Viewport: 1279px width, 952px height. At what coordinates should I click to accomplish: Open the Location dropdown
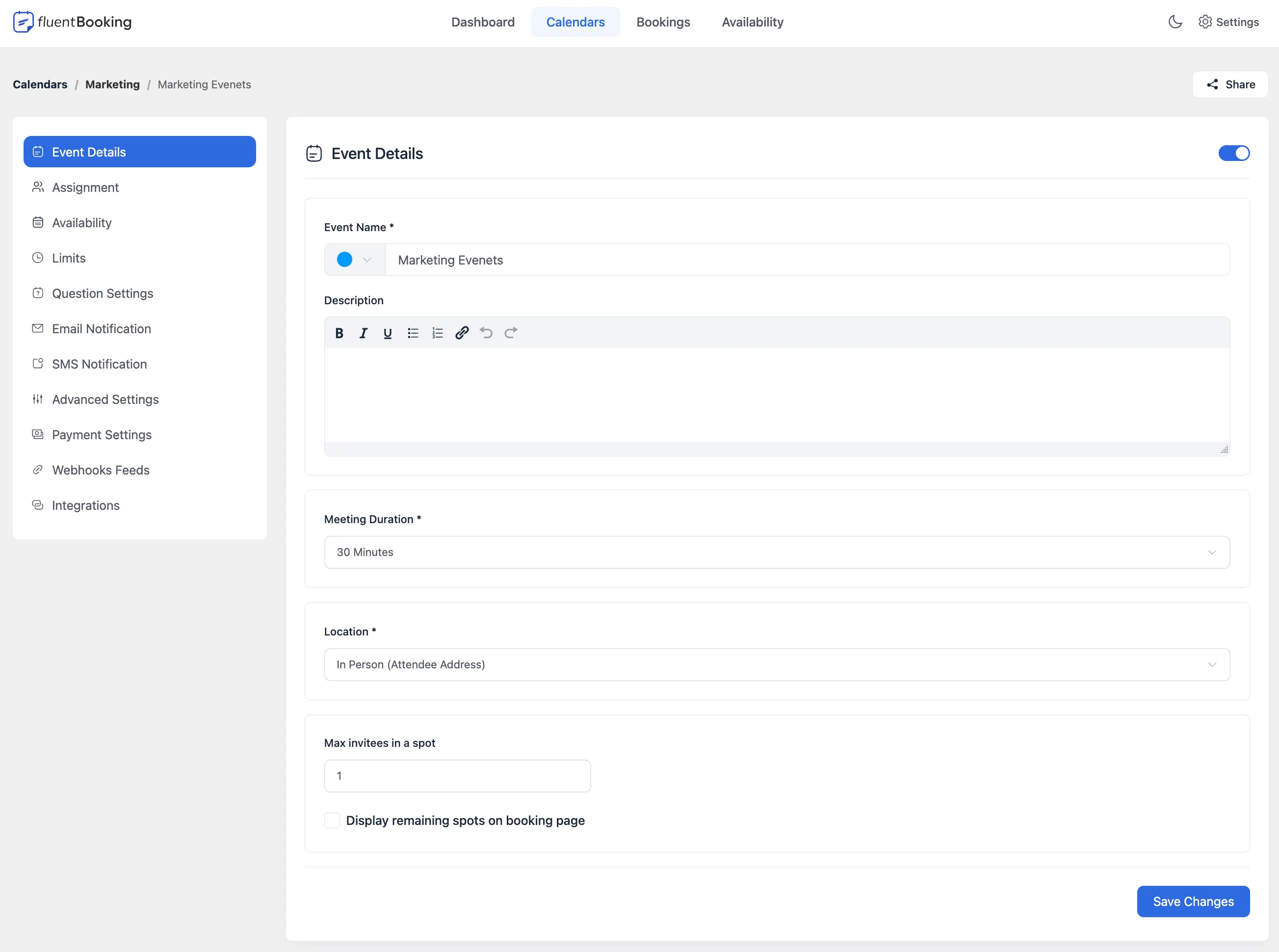pyautogui.click(x=777, y=664)
